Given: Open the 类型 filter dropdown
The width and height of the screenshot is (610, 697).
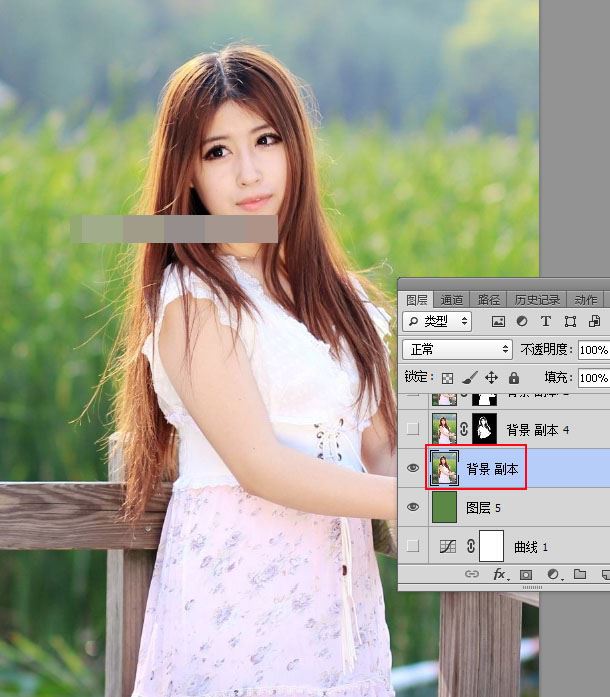Looking at the screenshot, I should 437,321.
